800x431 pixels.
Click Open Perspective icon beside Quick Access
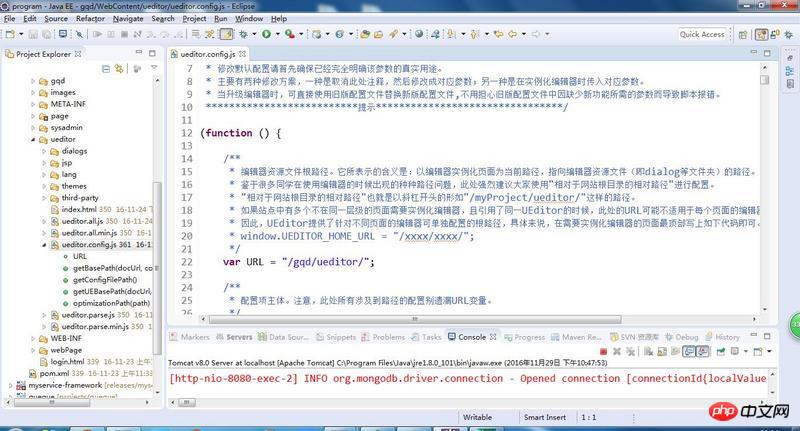(743, 35)
